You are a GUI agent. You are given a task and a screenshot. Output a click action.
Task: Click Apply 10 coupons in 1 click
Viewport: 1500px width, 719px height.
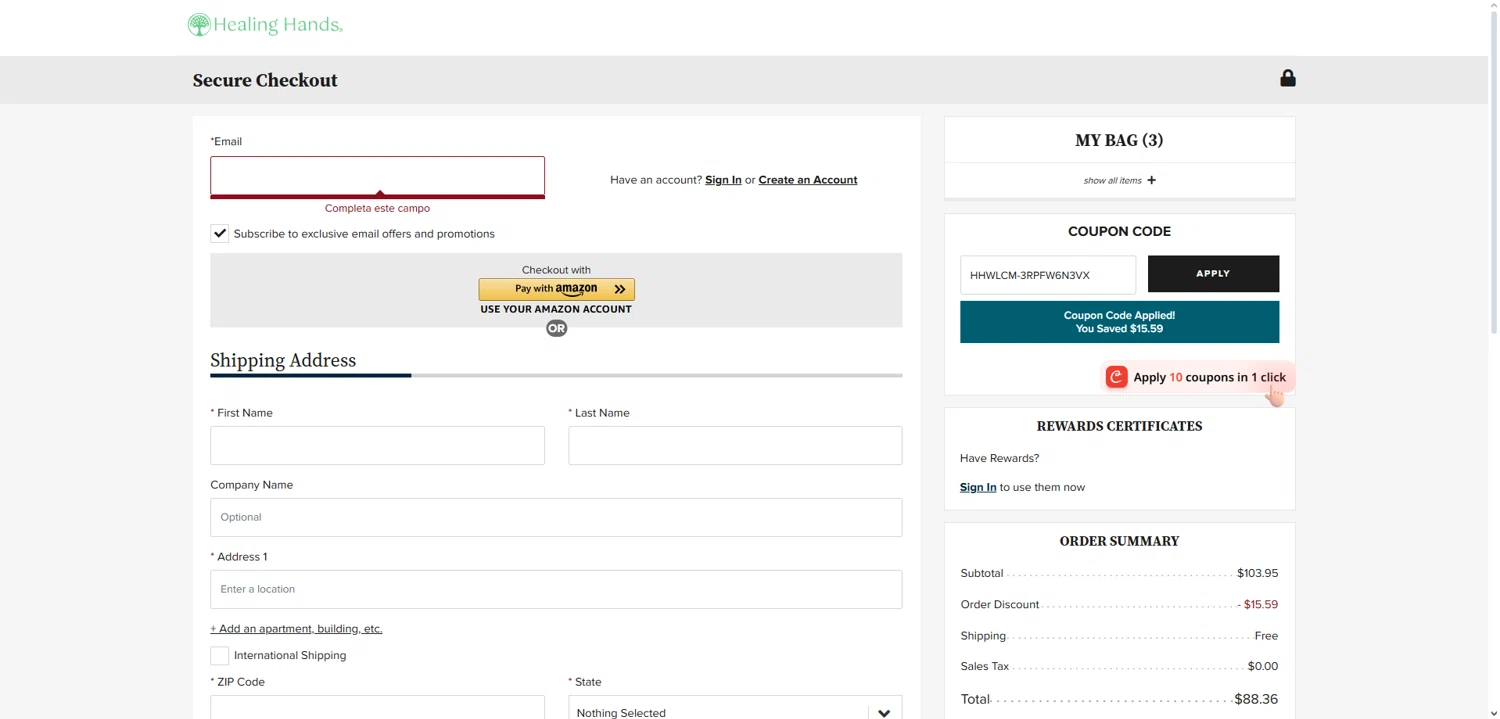1198,377
